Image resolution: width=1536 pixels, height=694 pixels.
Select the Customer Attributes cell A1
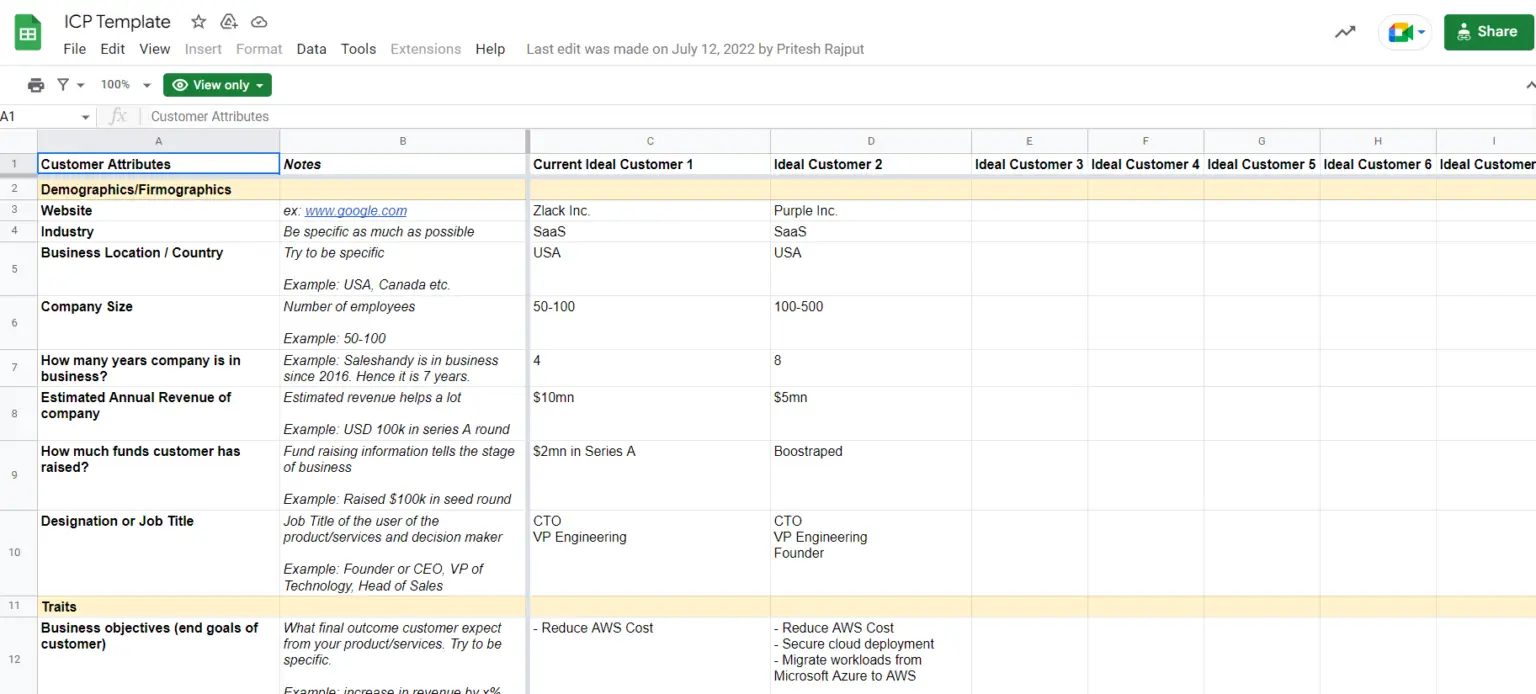[158, 164]
